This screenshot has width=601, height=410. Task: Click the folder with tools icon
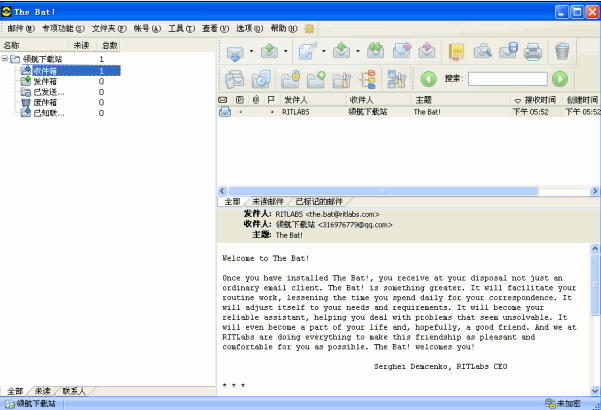click(x=342, y=80)
